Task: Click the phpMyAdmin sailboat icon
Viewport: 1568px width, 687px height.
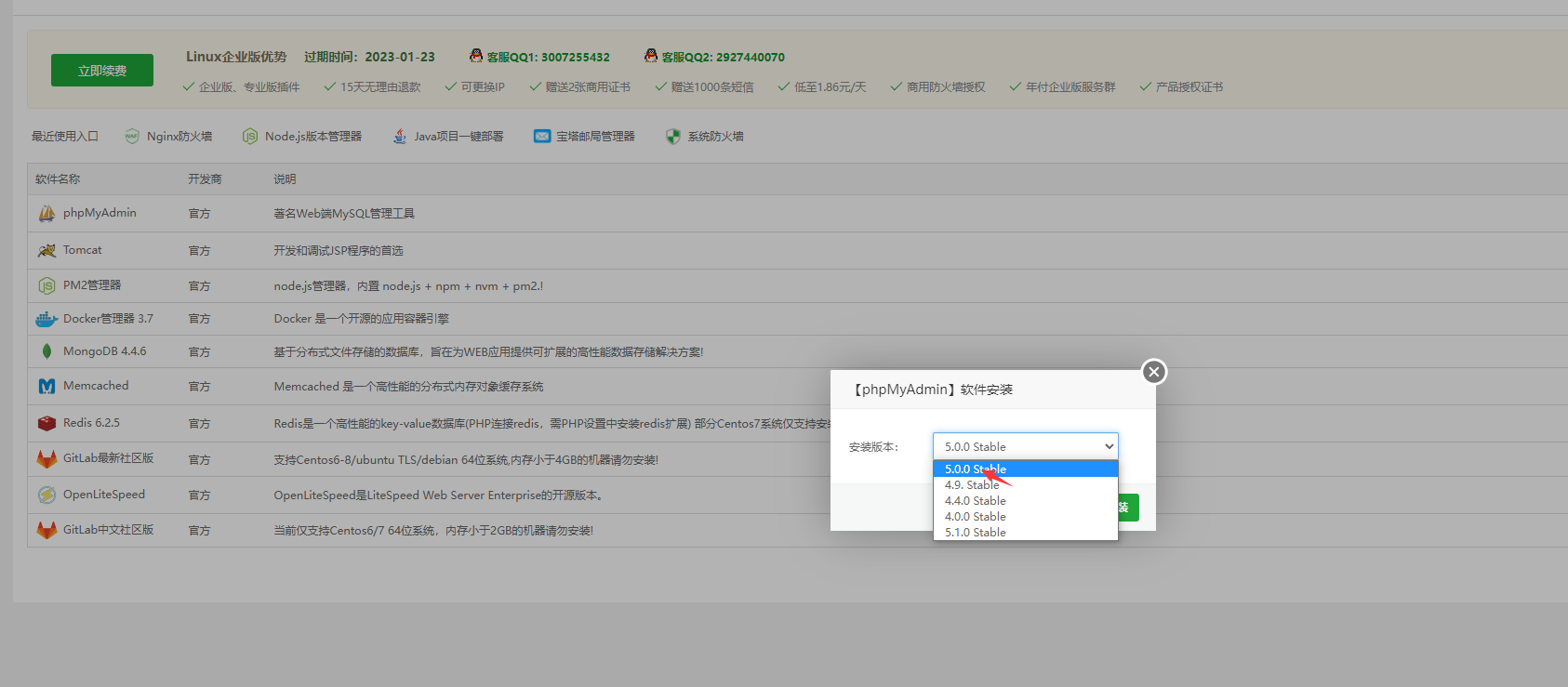Action: [x=47, y=214]
